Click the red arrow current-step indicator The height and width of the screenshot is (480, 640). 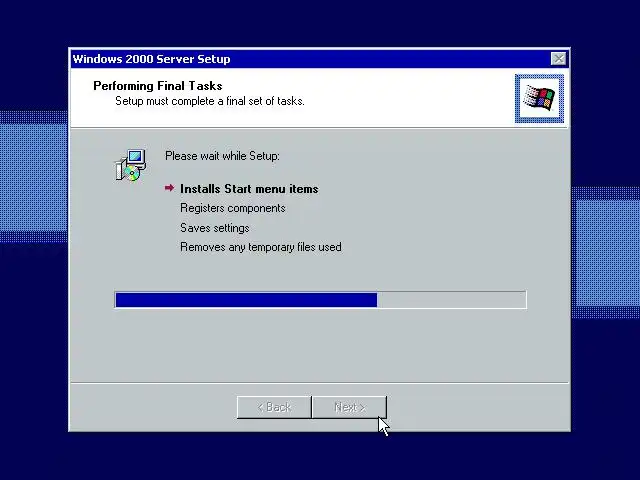click(x=169, y=188)
